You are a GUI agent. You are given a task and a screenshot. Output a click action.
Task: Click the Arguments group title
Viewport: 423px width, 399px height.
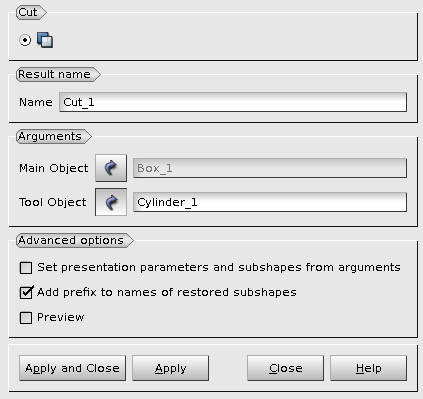[x=50, y=136]
